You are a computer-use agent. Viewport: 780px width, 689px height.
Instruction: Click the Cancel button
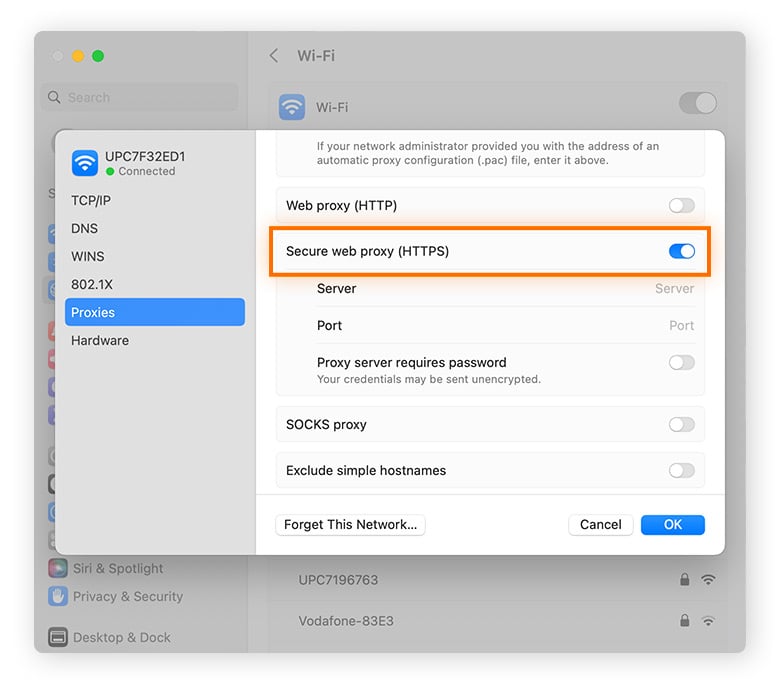tap(600, 525)
